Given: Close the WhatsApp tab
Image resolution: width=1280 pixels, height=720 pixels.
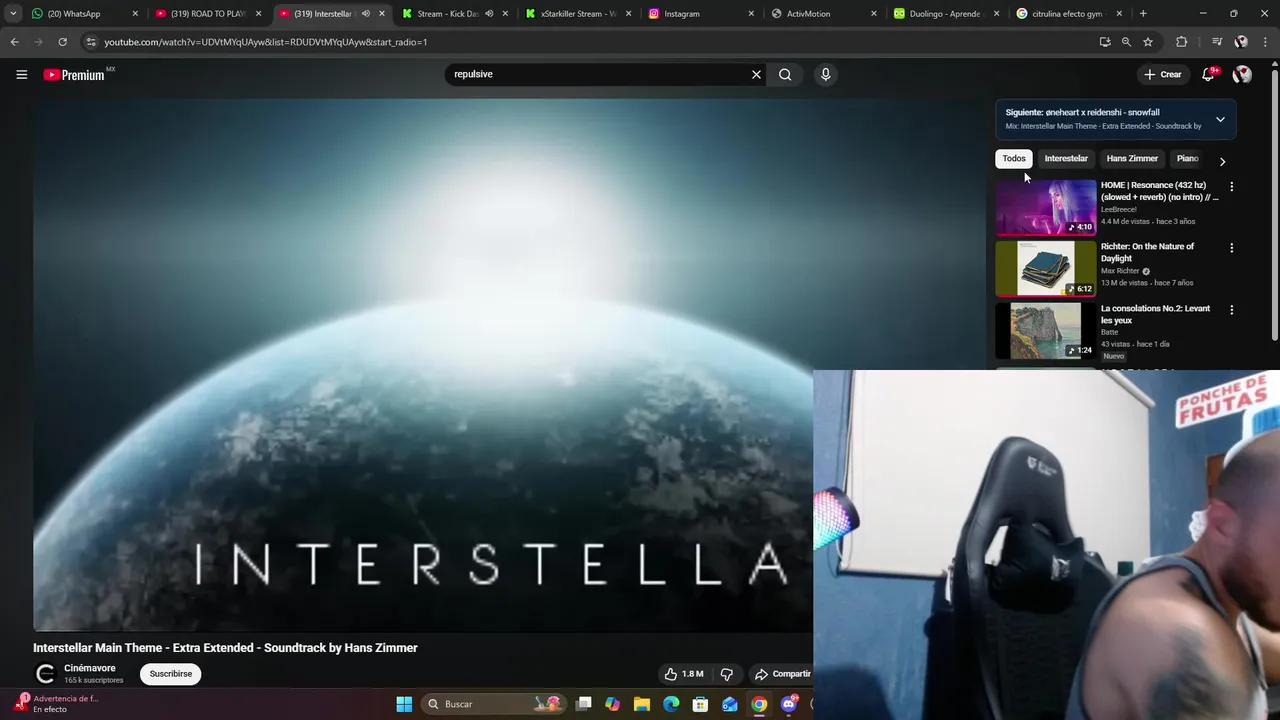Looking at the screenshot, I should pyautogui.click(x=135, y=14).
